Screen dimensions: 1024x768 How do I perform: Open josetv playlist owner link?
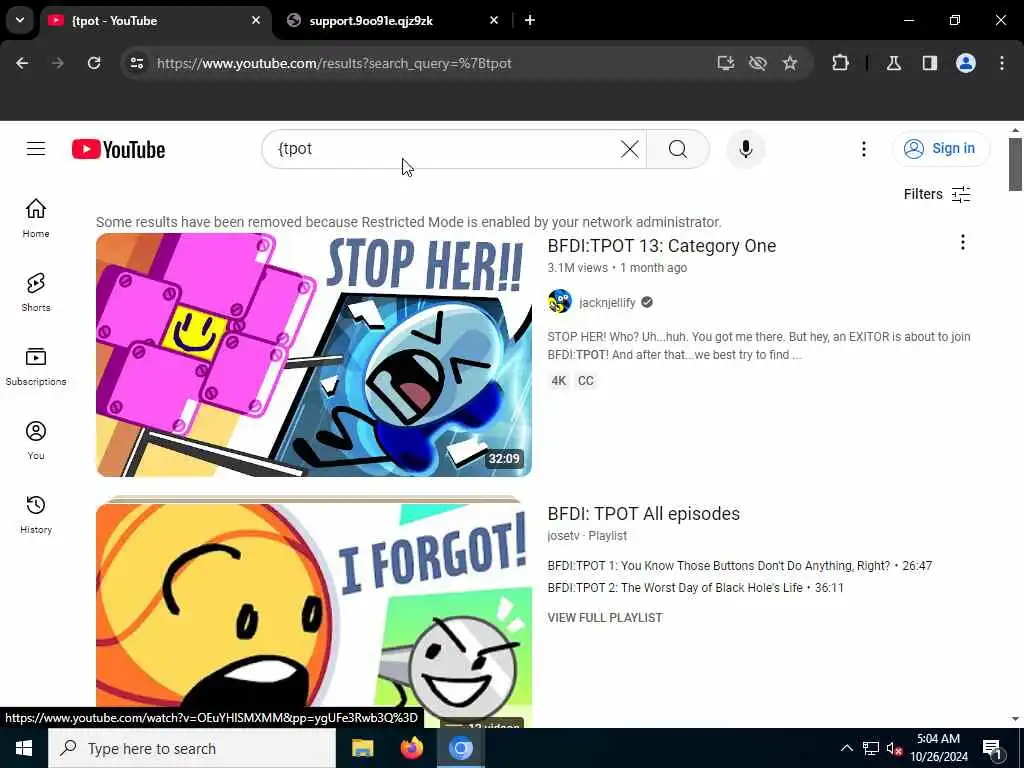click(564, 536)
